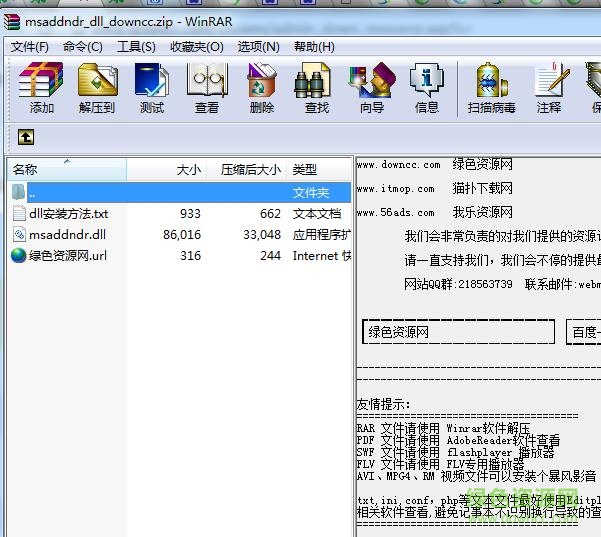The width and height of the screenshot is (601, 537).
Task: Show archive 信息 (Info) icon
Action: click(x=427, y=87)
